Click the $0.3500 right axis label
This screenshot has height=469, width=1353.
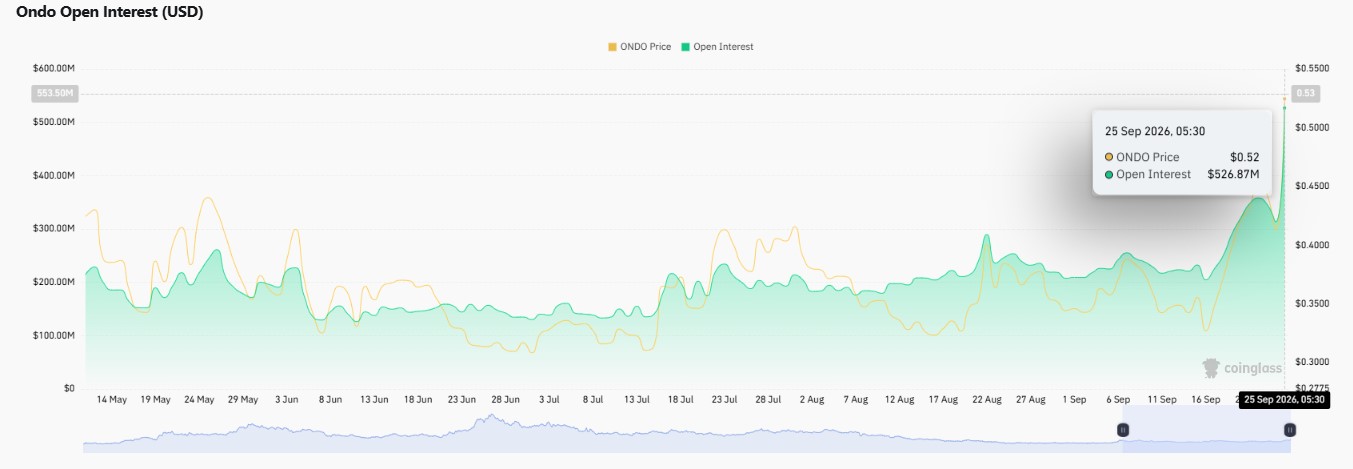pos(1312,303)
